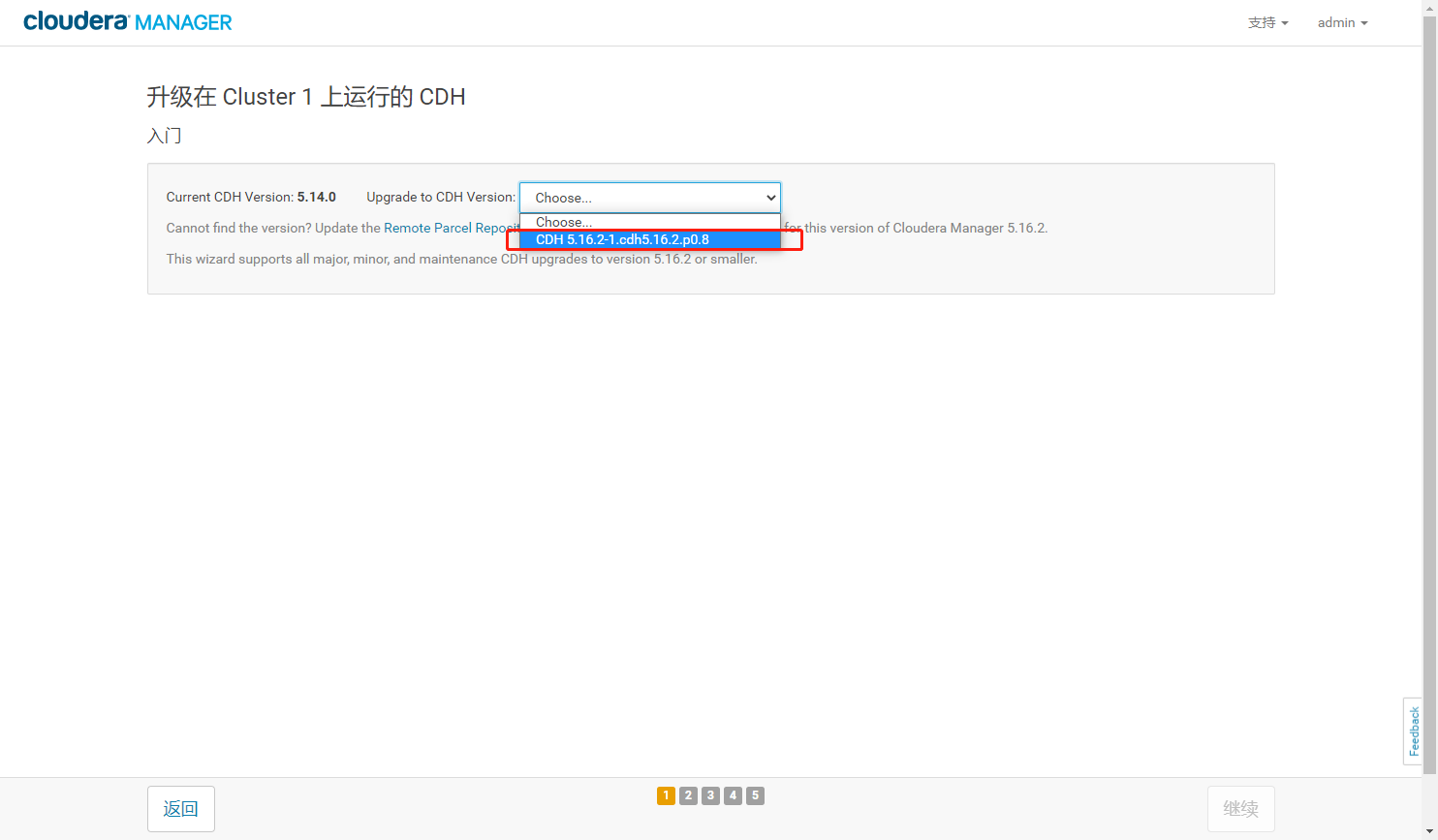1438x840 pixels.
Task: Go to wizard step 5
Action: [x=755, y=795]
